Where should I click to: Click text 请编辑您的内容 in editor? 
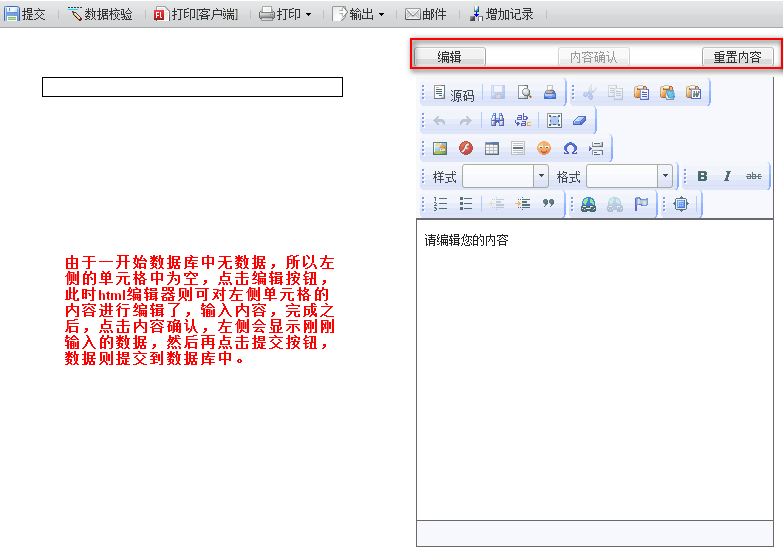tap(466, 240)
